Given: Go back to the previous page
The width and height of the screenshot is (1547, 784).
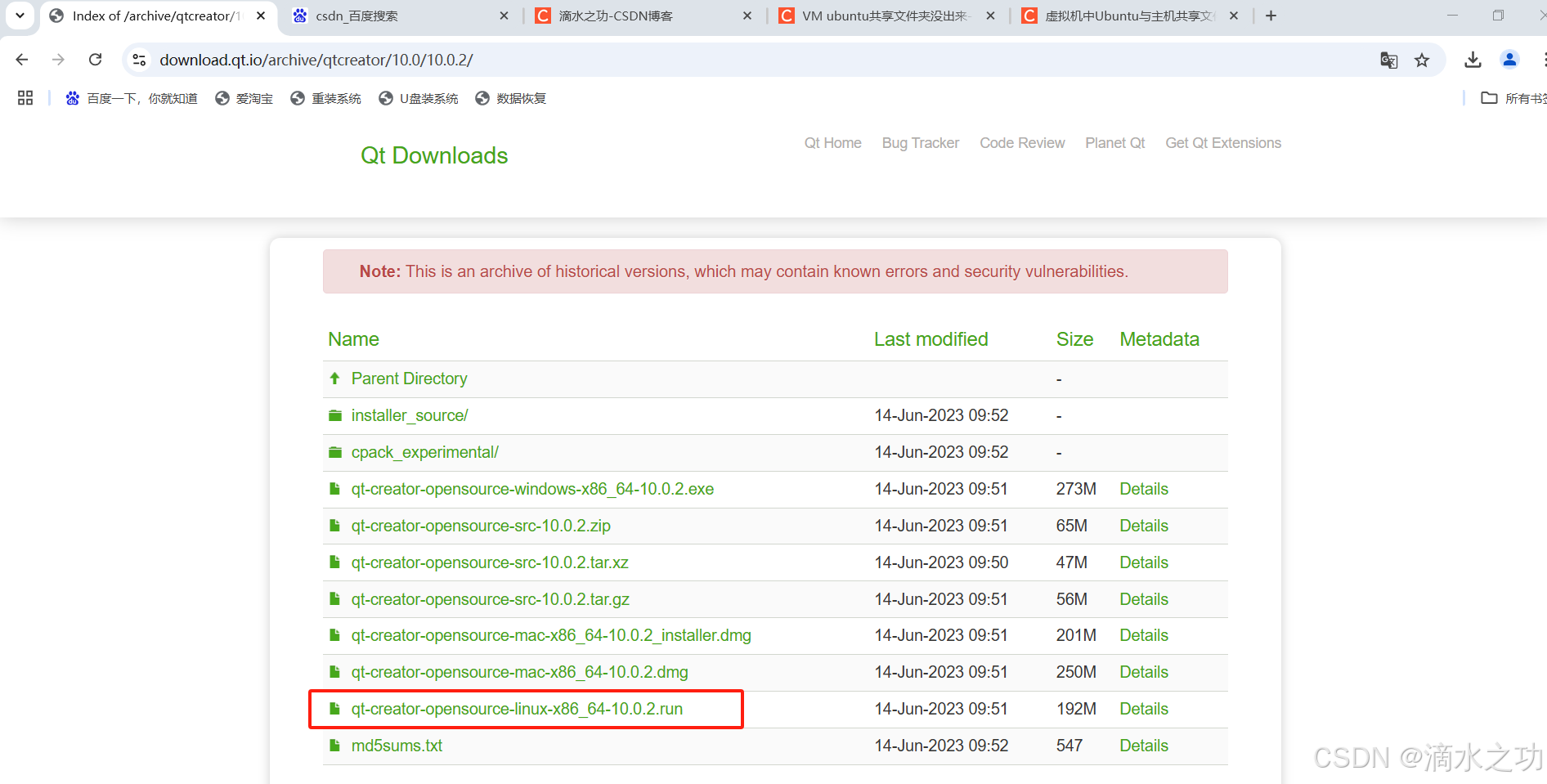Looking at the screenshot, I should [x=22, y=60].
